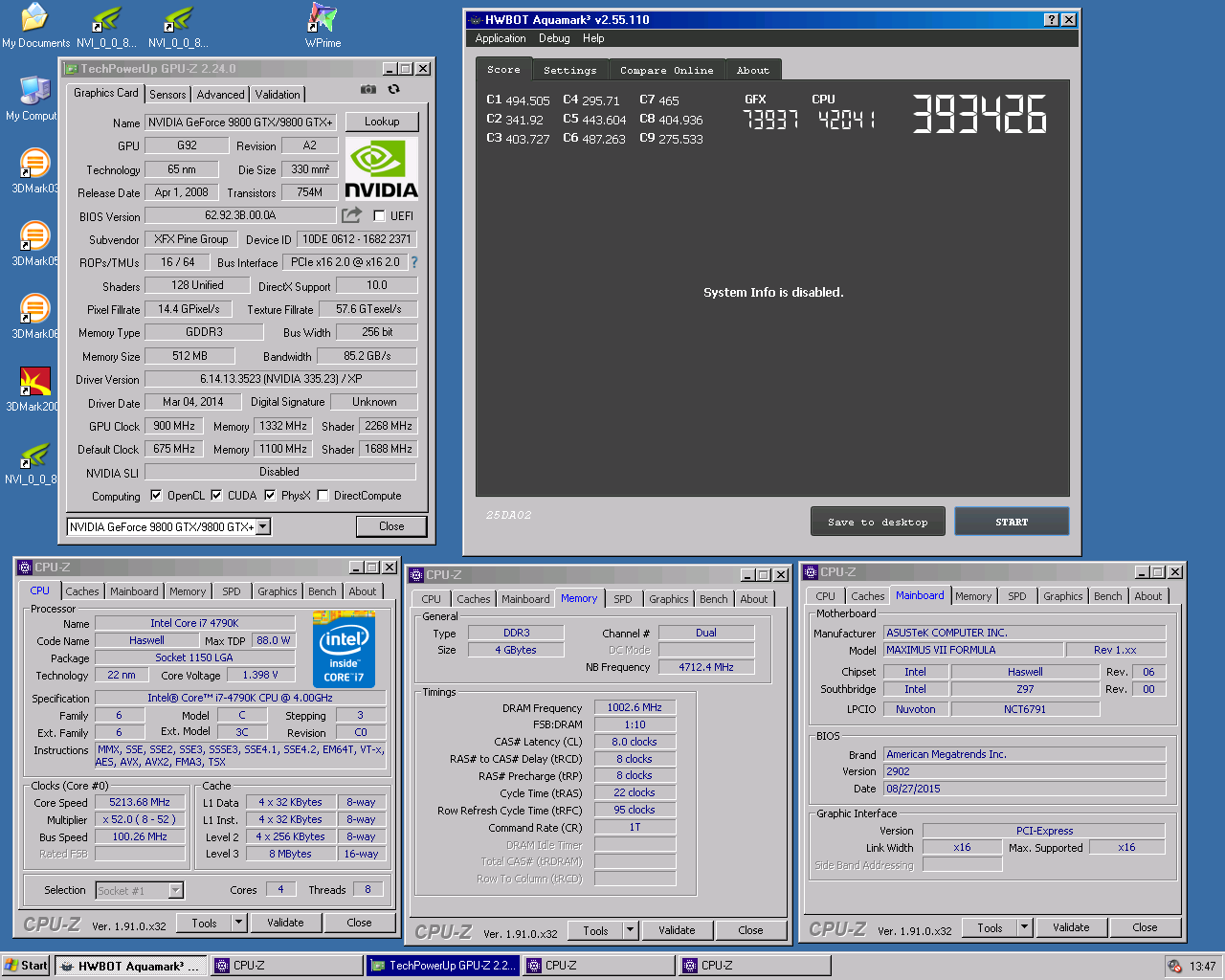The width and height of the screenshot is (1225, 980).
Task: Click the GPU name field in GPU-Z
Action: (240, 122)
